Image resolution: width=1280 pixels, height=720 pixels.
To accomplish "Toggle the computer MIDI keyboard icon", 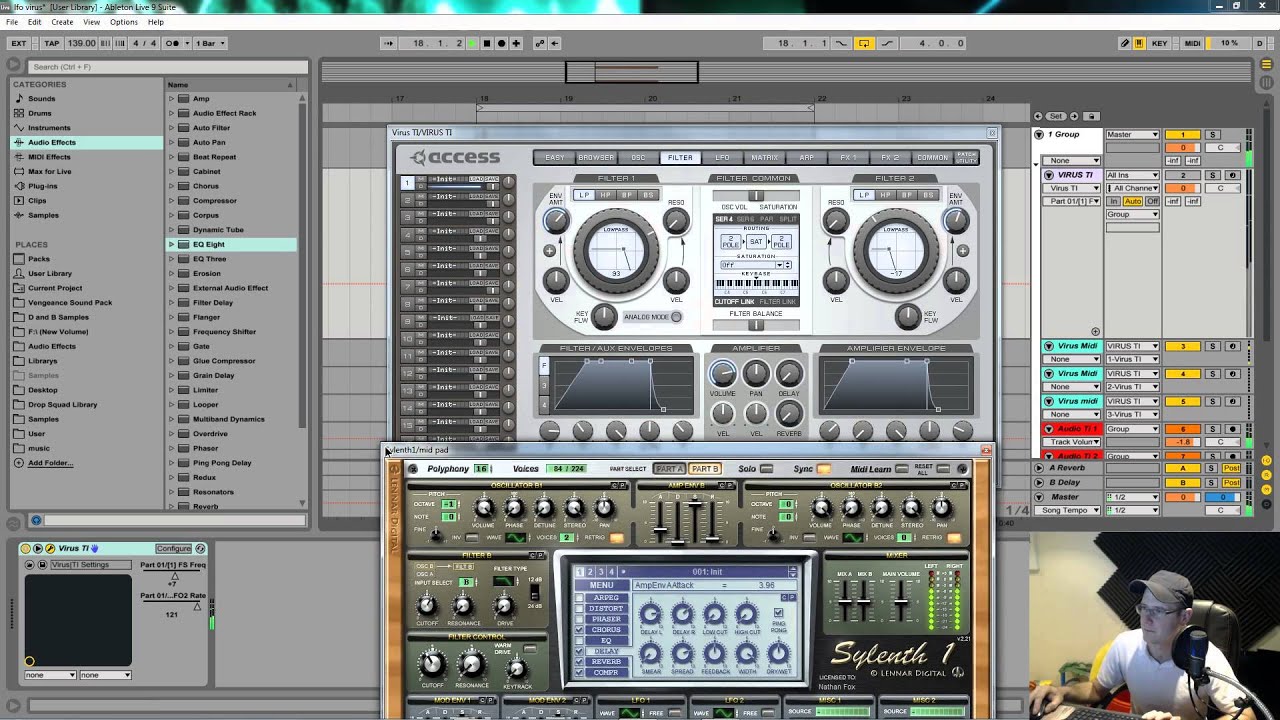I will tap(1139, 43).
